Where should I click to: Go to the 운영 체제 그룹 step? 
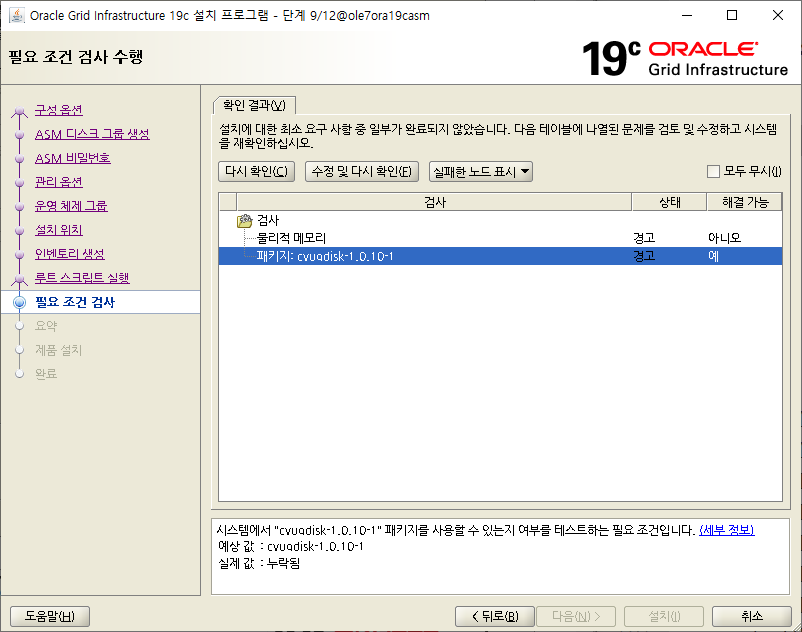tap(71, 206)
